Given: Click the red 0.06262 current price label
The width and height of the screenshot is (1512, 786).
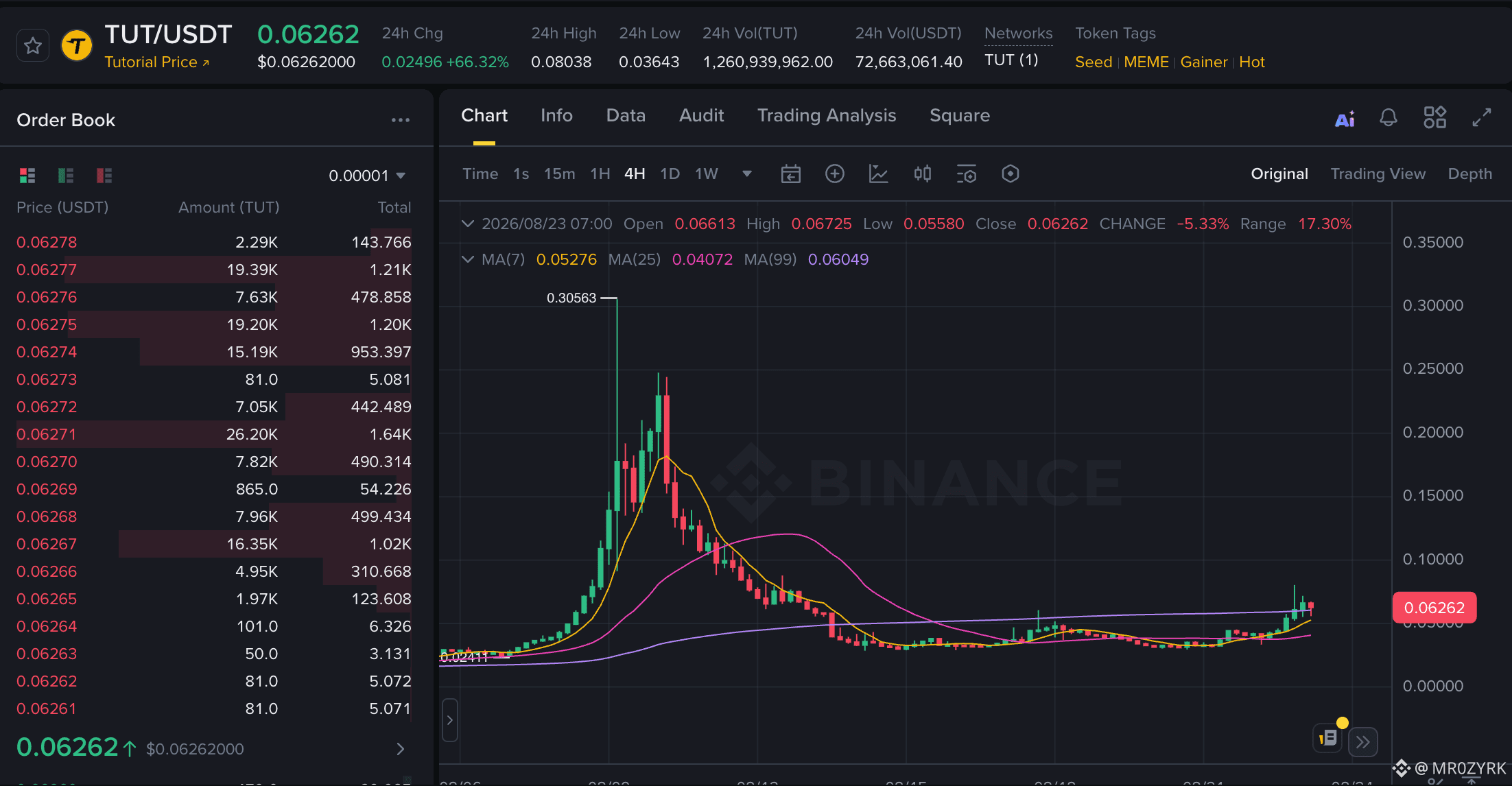Looking at the screenshot, I should coord(1434,608).
